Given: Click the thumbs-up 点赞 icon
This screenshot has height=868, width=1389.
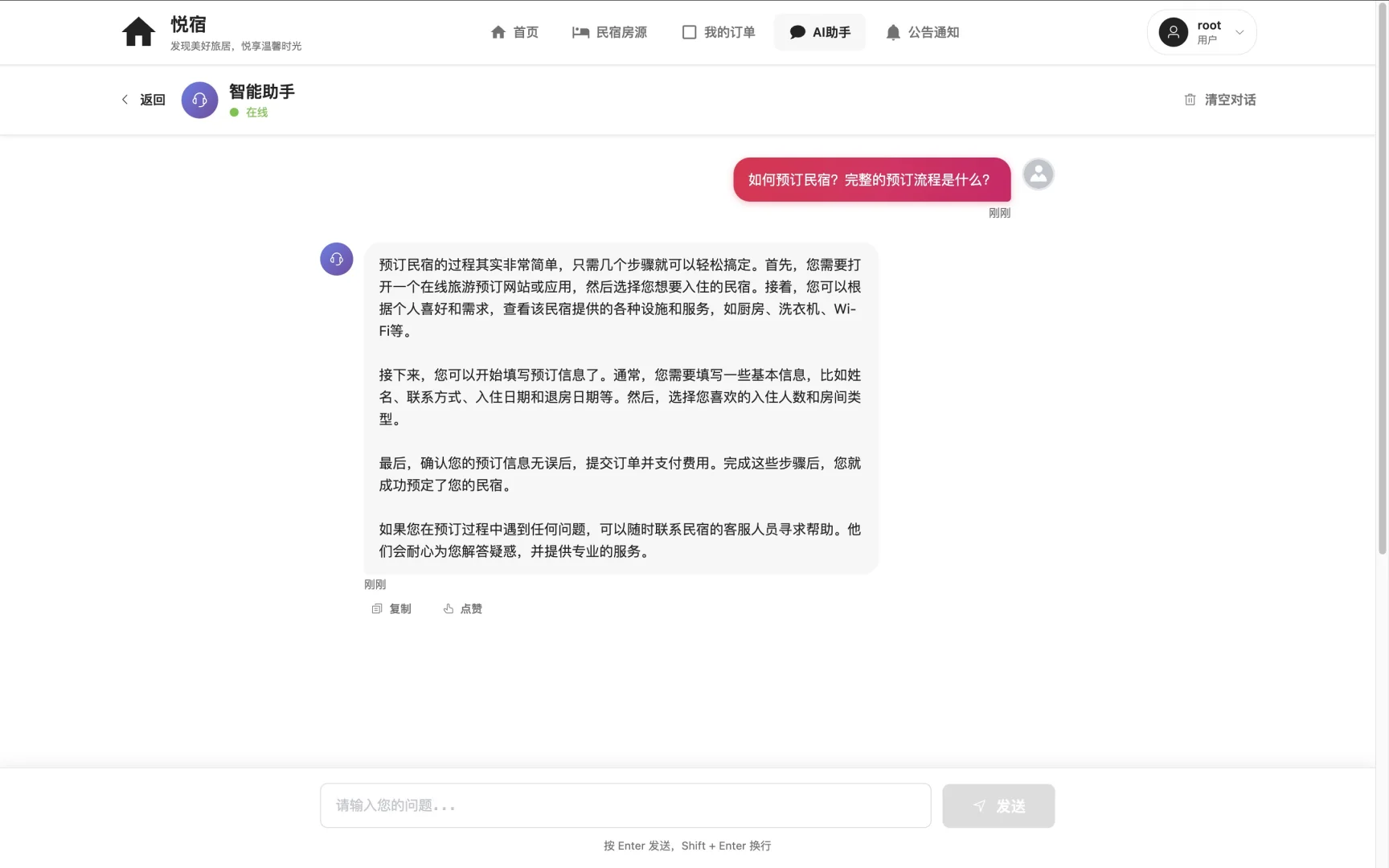Looking at the screenshot, I should (x=449, y=608).
